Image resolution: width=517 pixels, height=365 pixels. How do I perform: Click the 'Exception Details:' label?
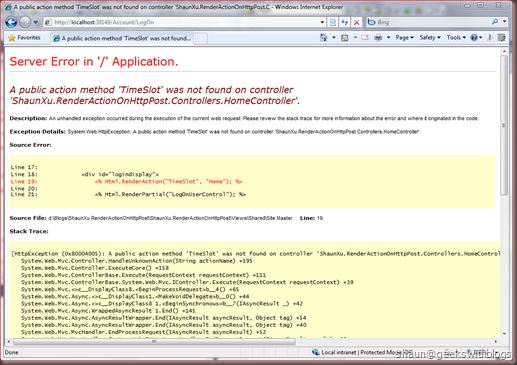pyautogui.click(x=37, y=132)
